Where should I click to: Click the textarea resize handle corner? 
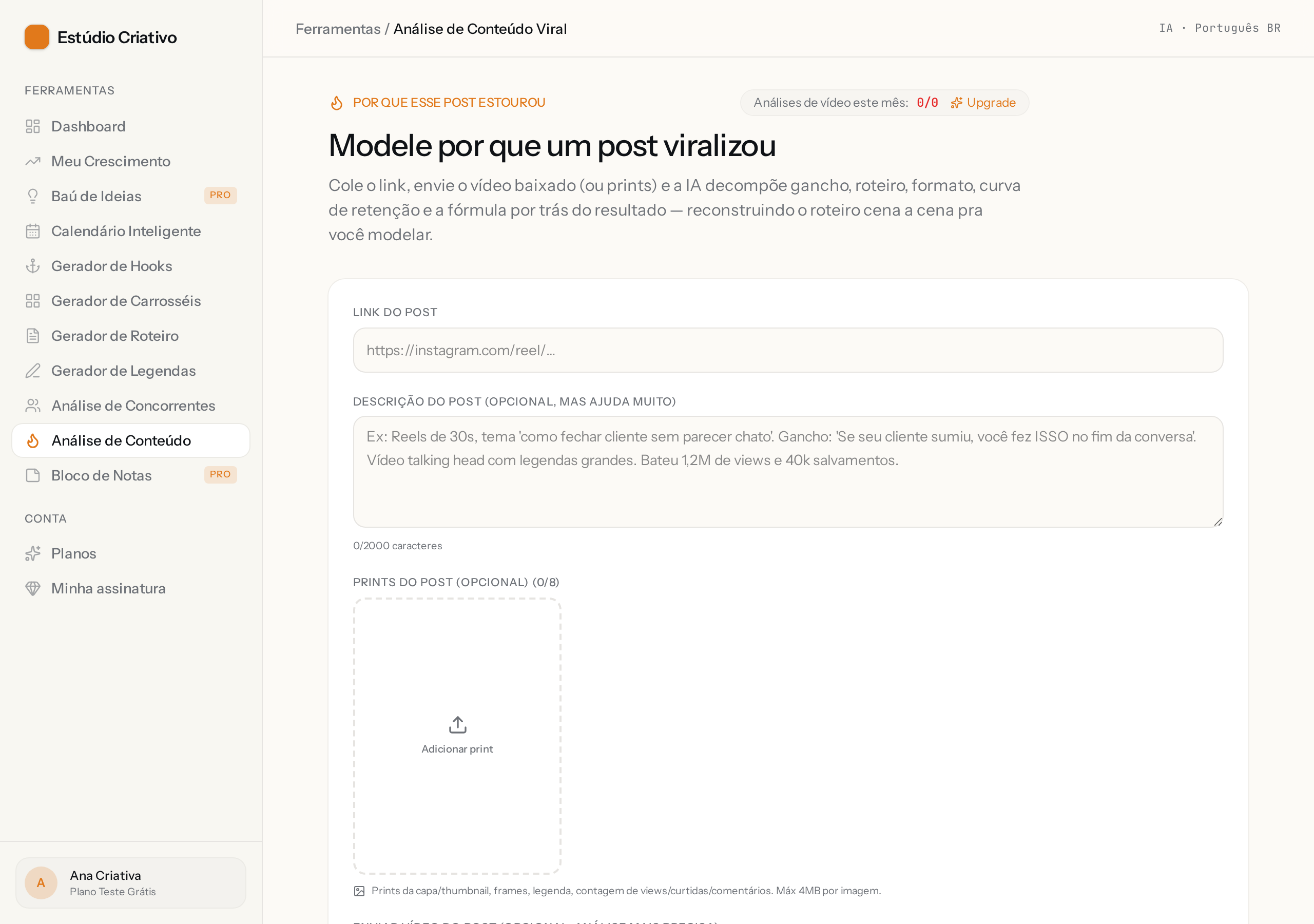tap(1218, 522)
